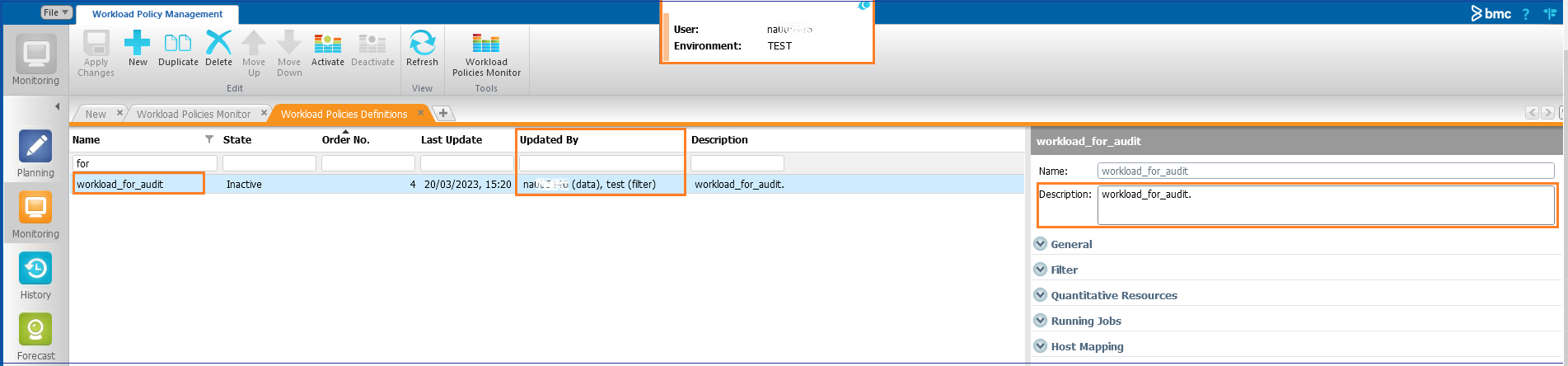Image resolution: width=1568 pixels, height=366 pixels.
Task: Switch to the New tab
Action: tap(96, 114)
